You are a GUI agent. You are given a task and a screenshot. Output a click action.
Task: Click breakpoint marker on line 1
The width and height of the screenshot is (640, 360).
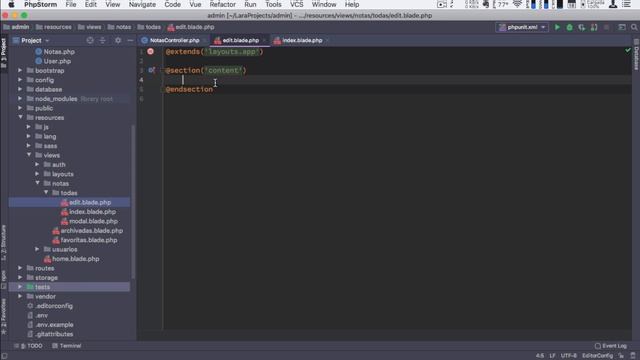point(151,51)
